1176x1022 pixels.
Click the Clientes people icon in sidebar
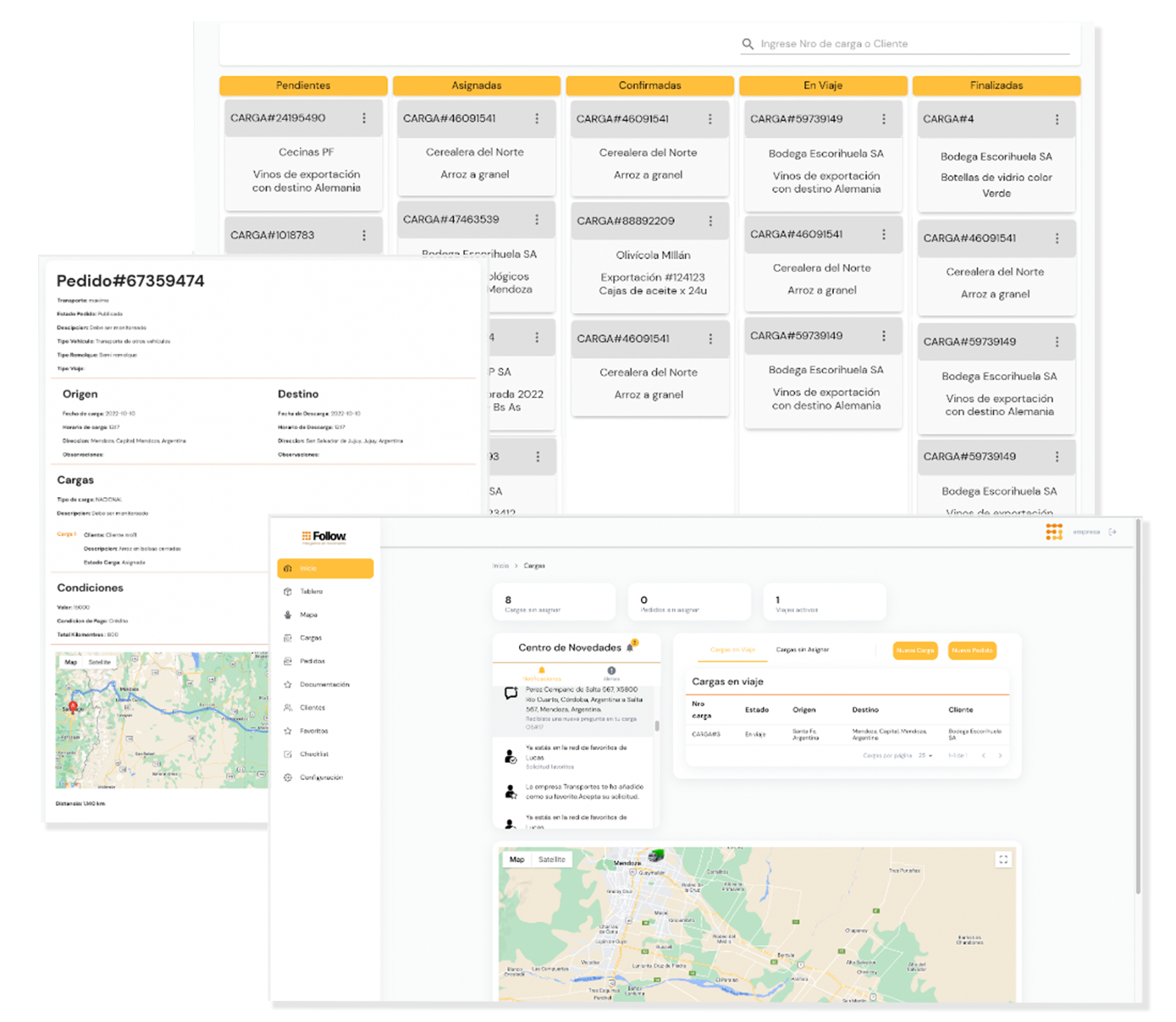288,708
